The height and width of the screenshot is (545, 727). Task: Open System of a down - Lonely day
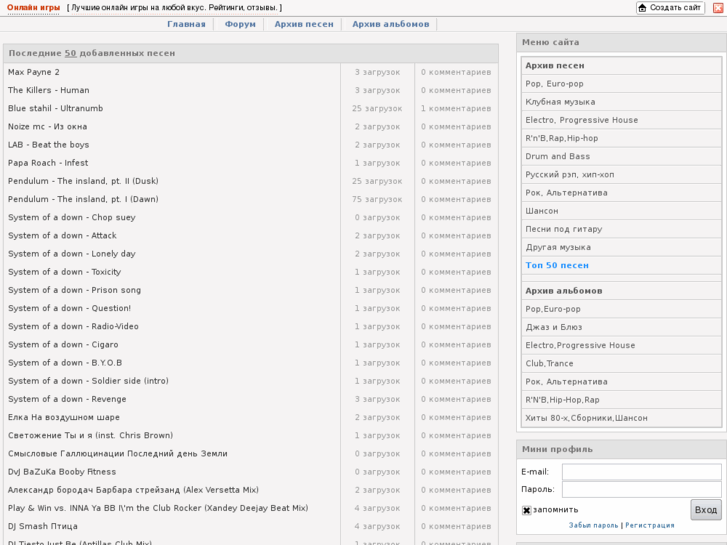71,254
